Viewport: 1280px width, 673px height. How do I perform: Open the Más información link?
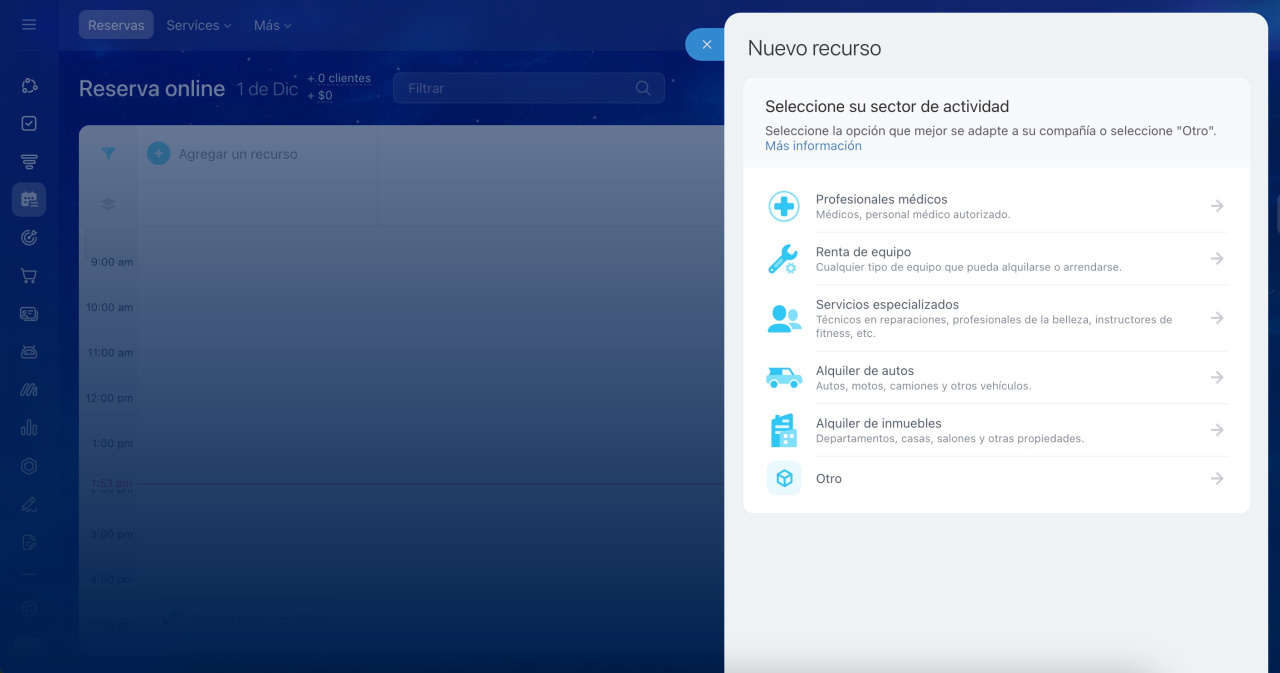click(813, 146)
